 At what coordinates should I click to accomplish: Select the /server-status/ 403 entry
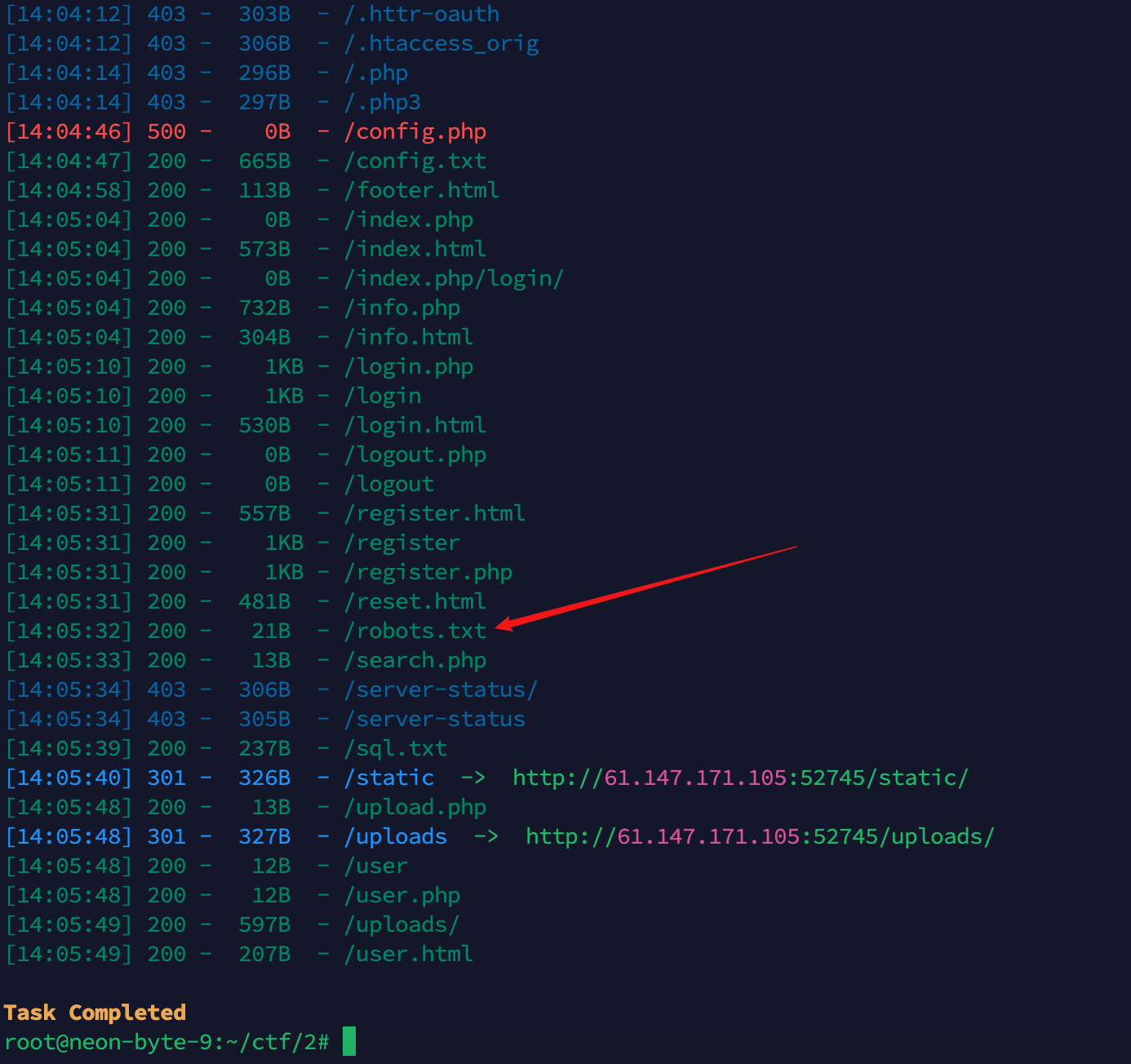click(441, 689)
